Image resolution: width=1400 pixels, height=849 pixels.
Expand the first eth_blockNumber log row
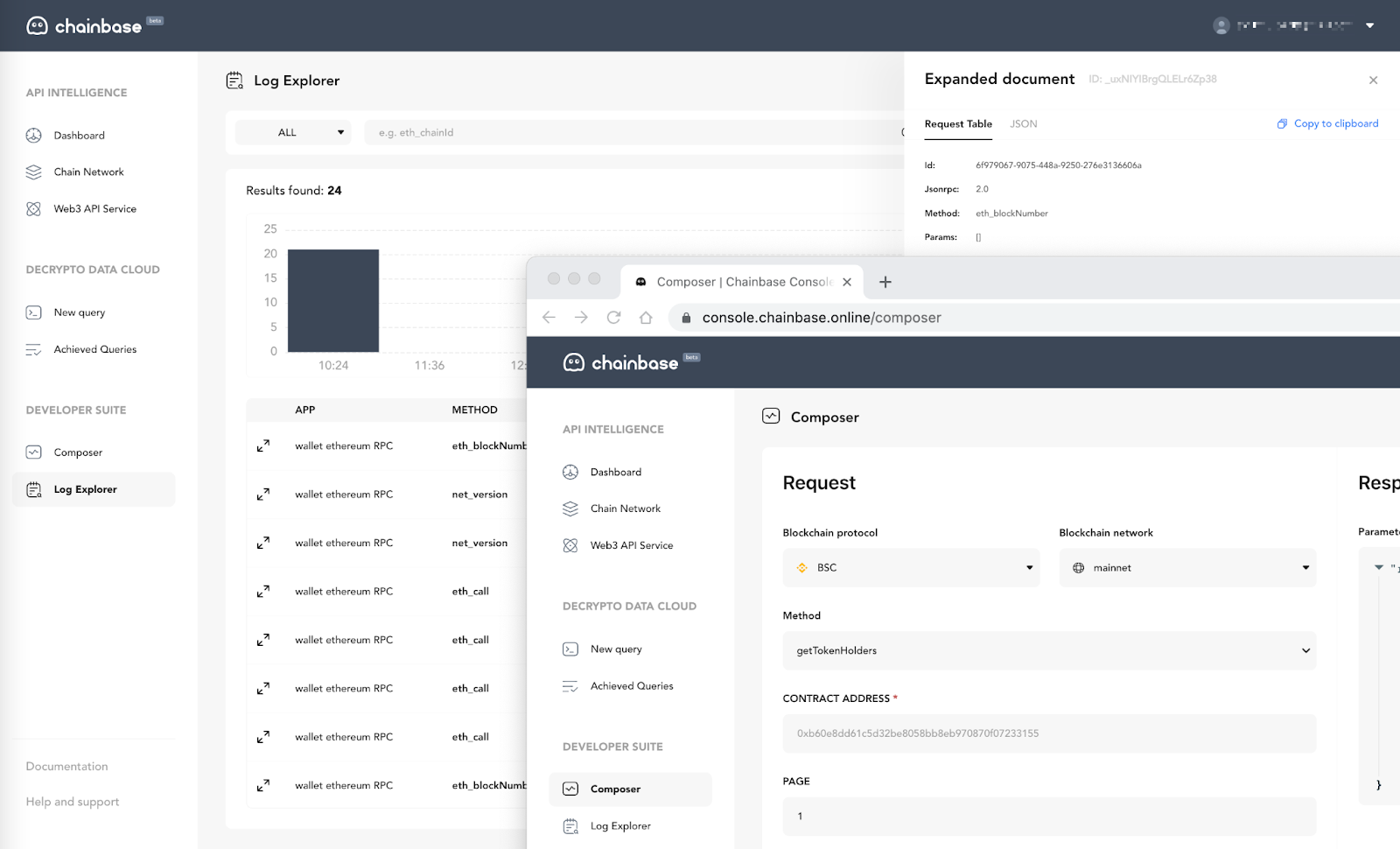[262, 446]
